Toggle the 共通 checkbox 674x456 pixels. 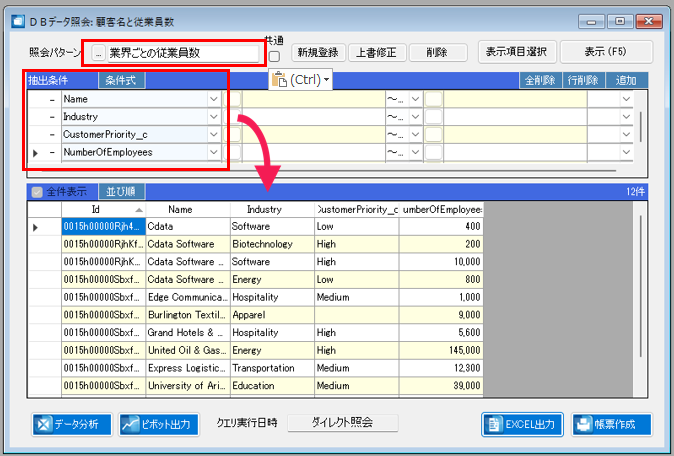point(274,56)
